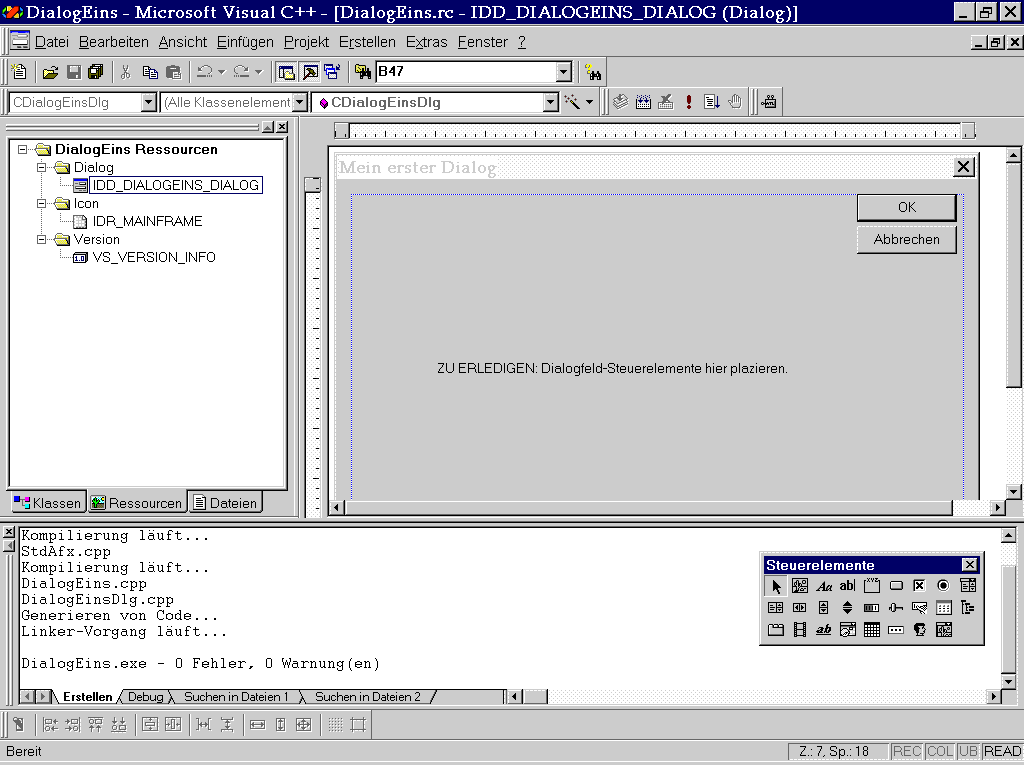Select IDR_MAINFRAME icon resource
The width and height of the screenshot is (1024, 765).
point(147,221)
